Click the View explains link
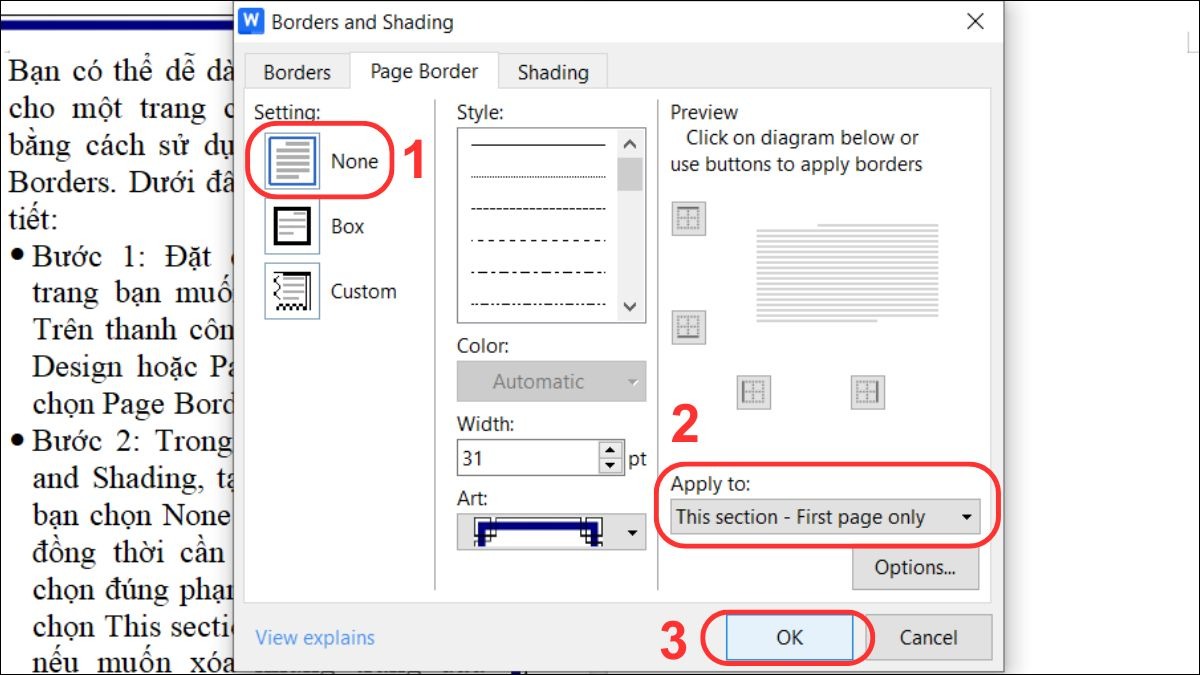 [315, 638]
